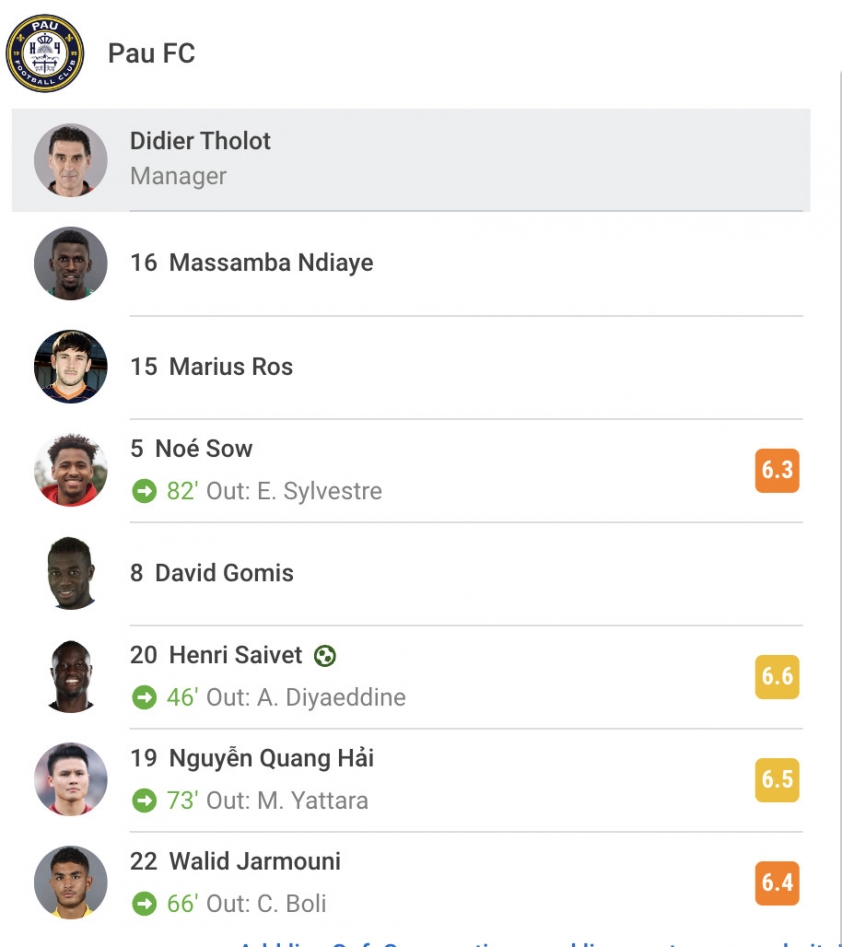Click Noé Sow's green substitution arrow
Viewport: 842px width, 947px height.
pos(144,491)
